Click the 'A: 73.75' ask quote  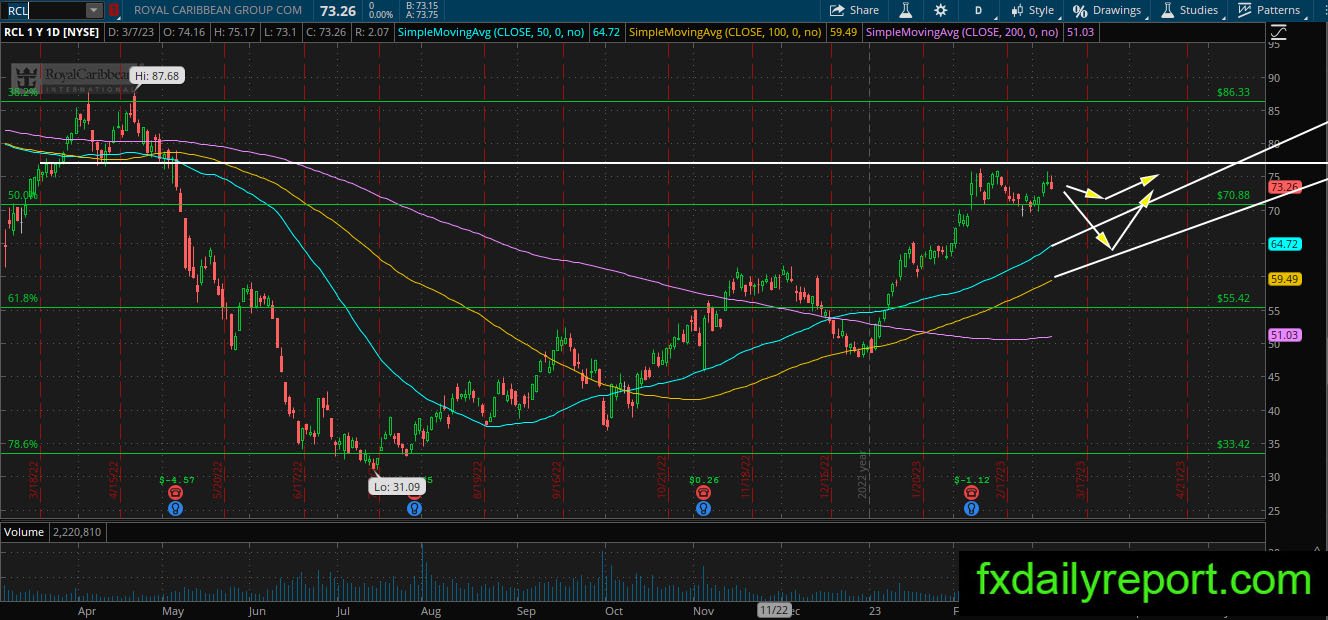point(423,15)
